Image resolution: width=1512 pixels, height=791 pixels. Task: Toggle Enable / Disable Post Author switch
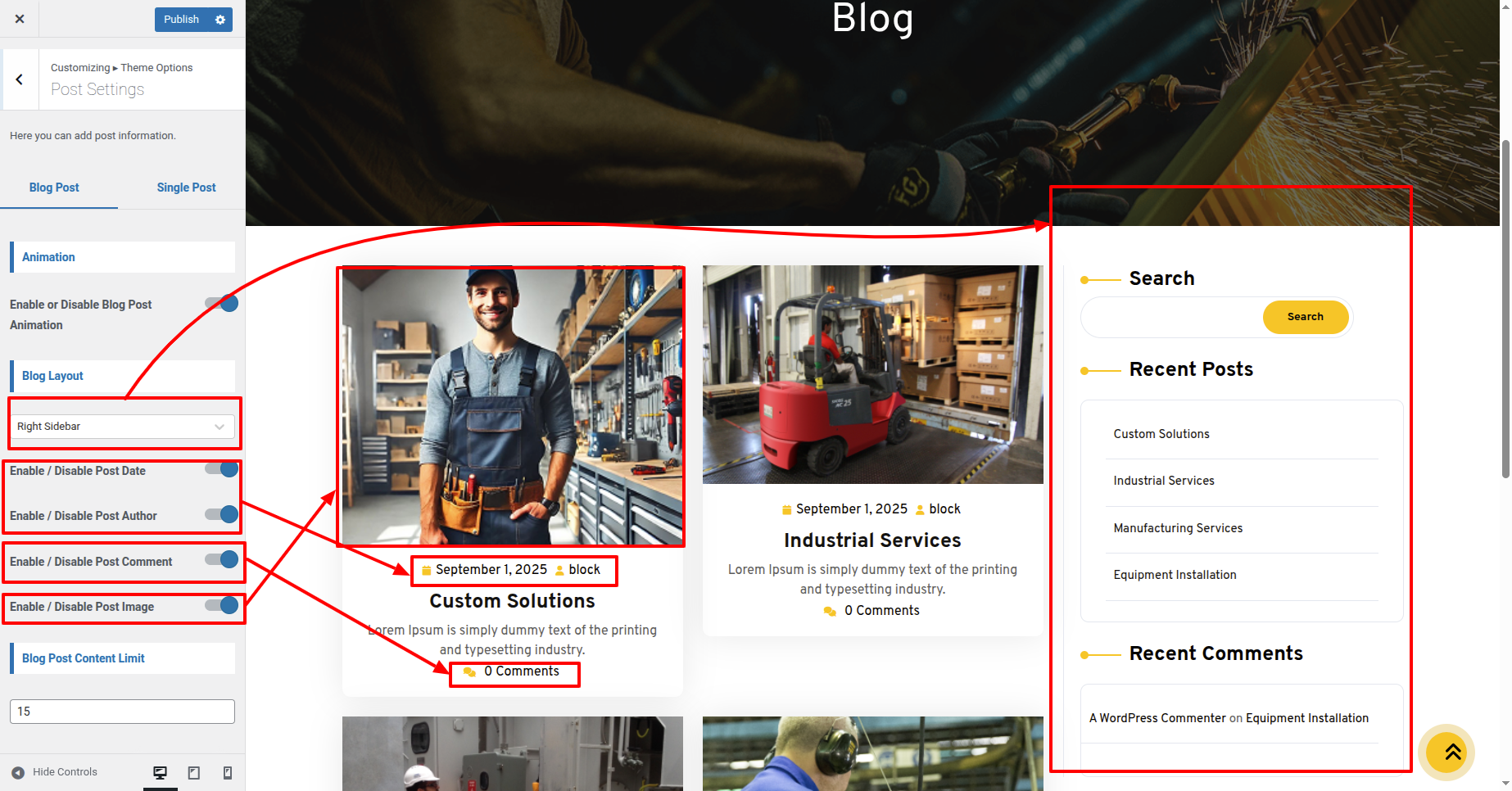pos(222,514)
